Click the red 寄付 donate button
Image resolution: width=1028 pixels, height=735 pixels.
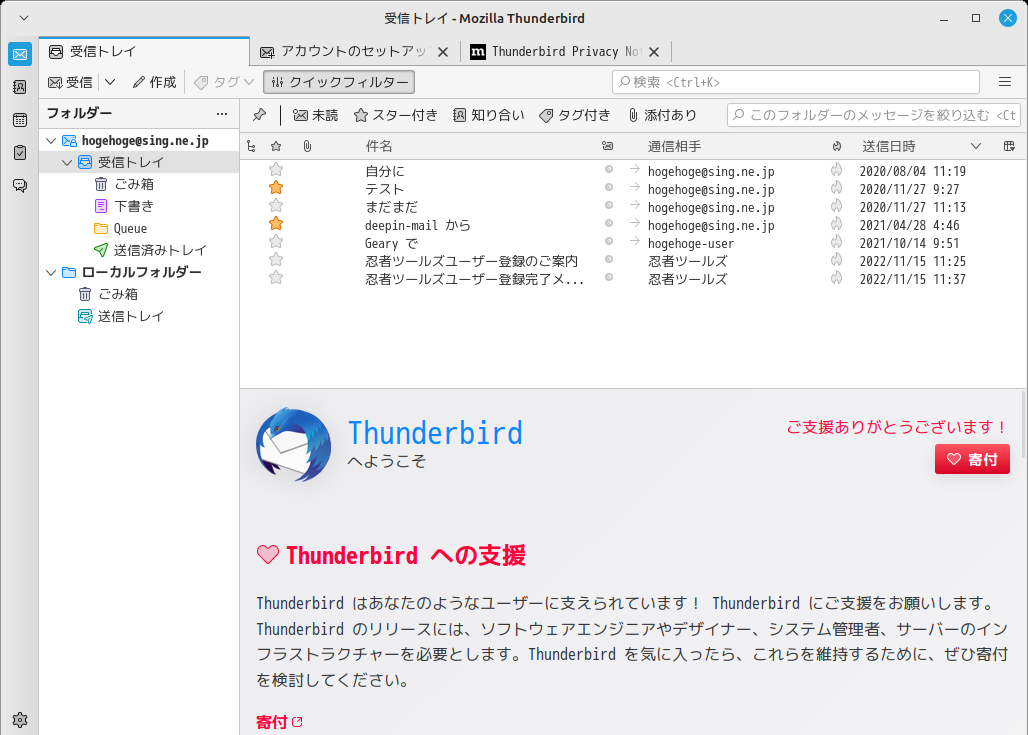pyautogui.click(x=972, y=460)
